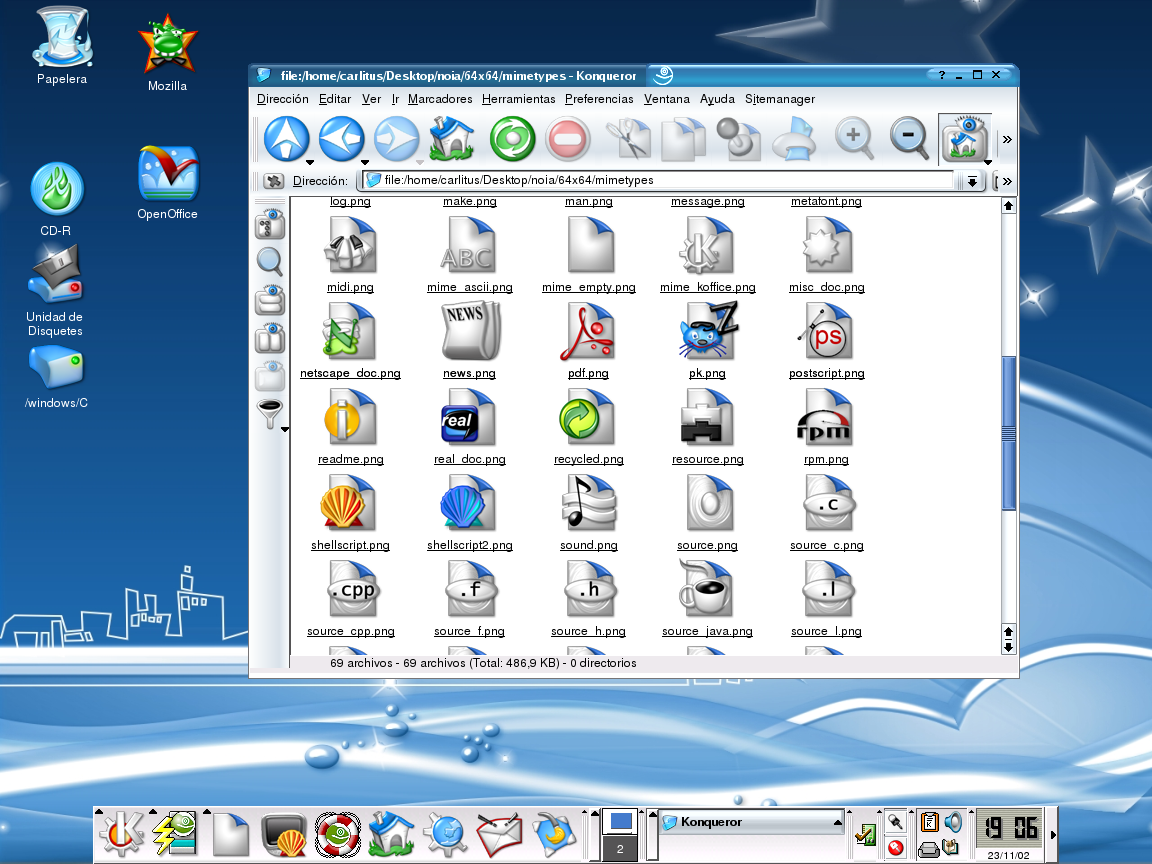Screen dimensions: 1152x864
Task: Open the source_java.png file link
Action: (x=707, y=631)
